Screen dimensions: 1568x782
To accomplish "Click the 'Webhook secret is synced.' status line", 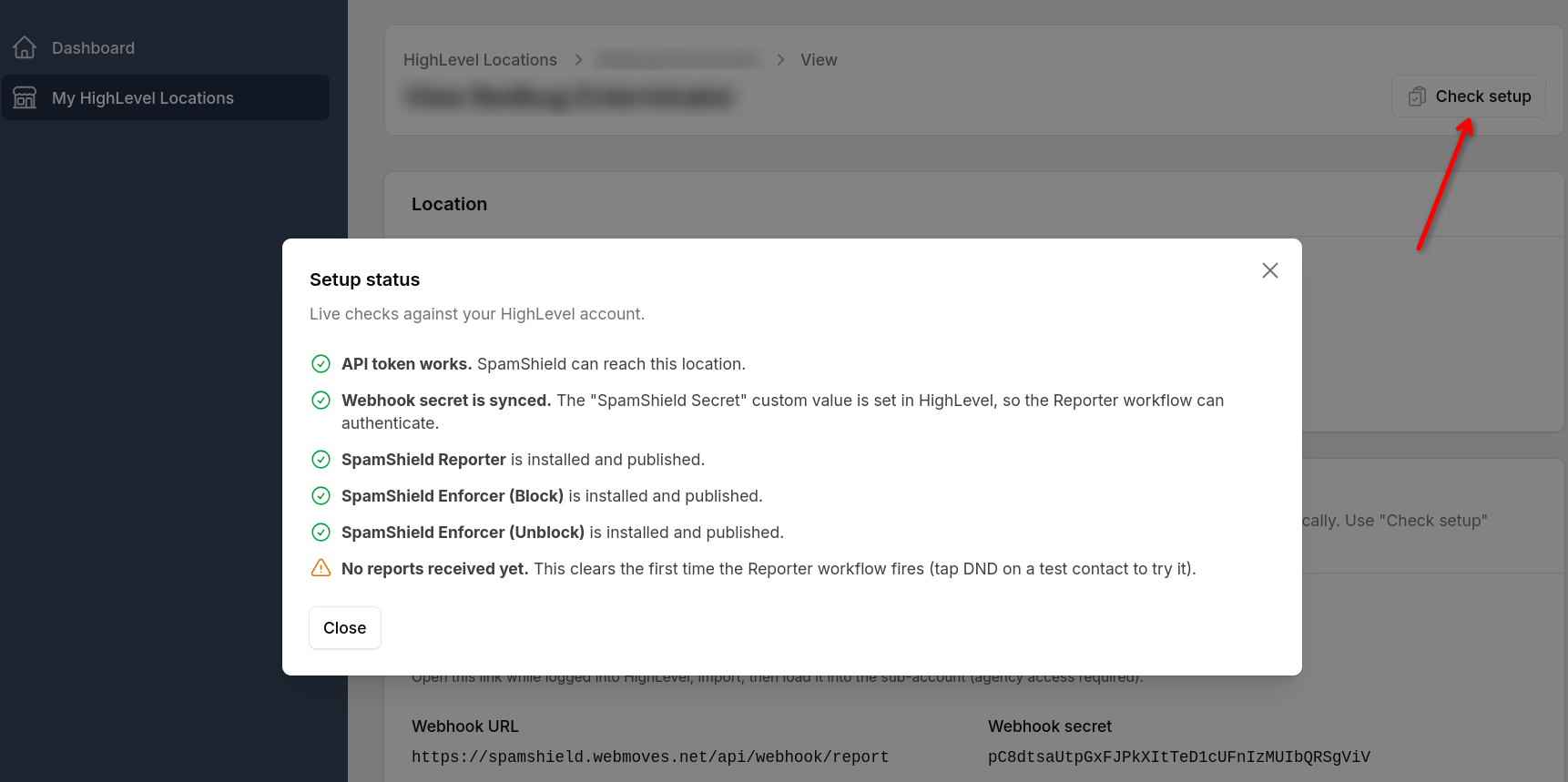I will click(x=783, y=411).
